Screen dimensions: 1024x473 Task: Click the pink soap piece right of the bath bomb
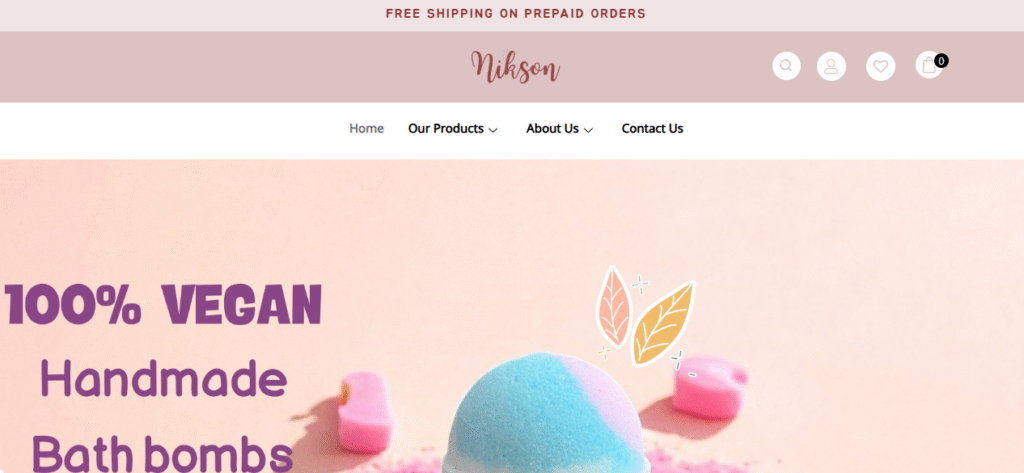[x=709, y=386]
